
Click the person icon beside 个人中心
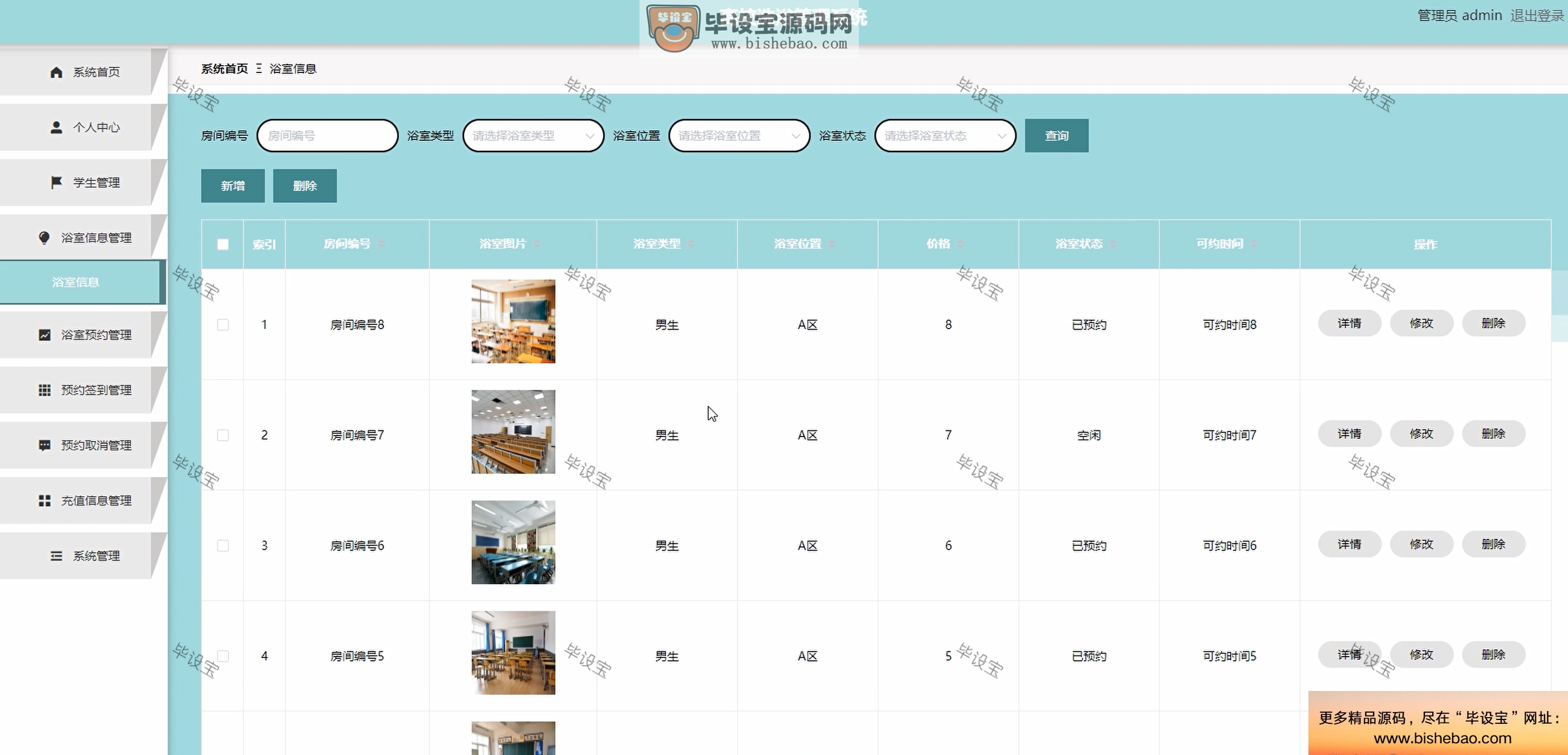click(x=56, y=127)
